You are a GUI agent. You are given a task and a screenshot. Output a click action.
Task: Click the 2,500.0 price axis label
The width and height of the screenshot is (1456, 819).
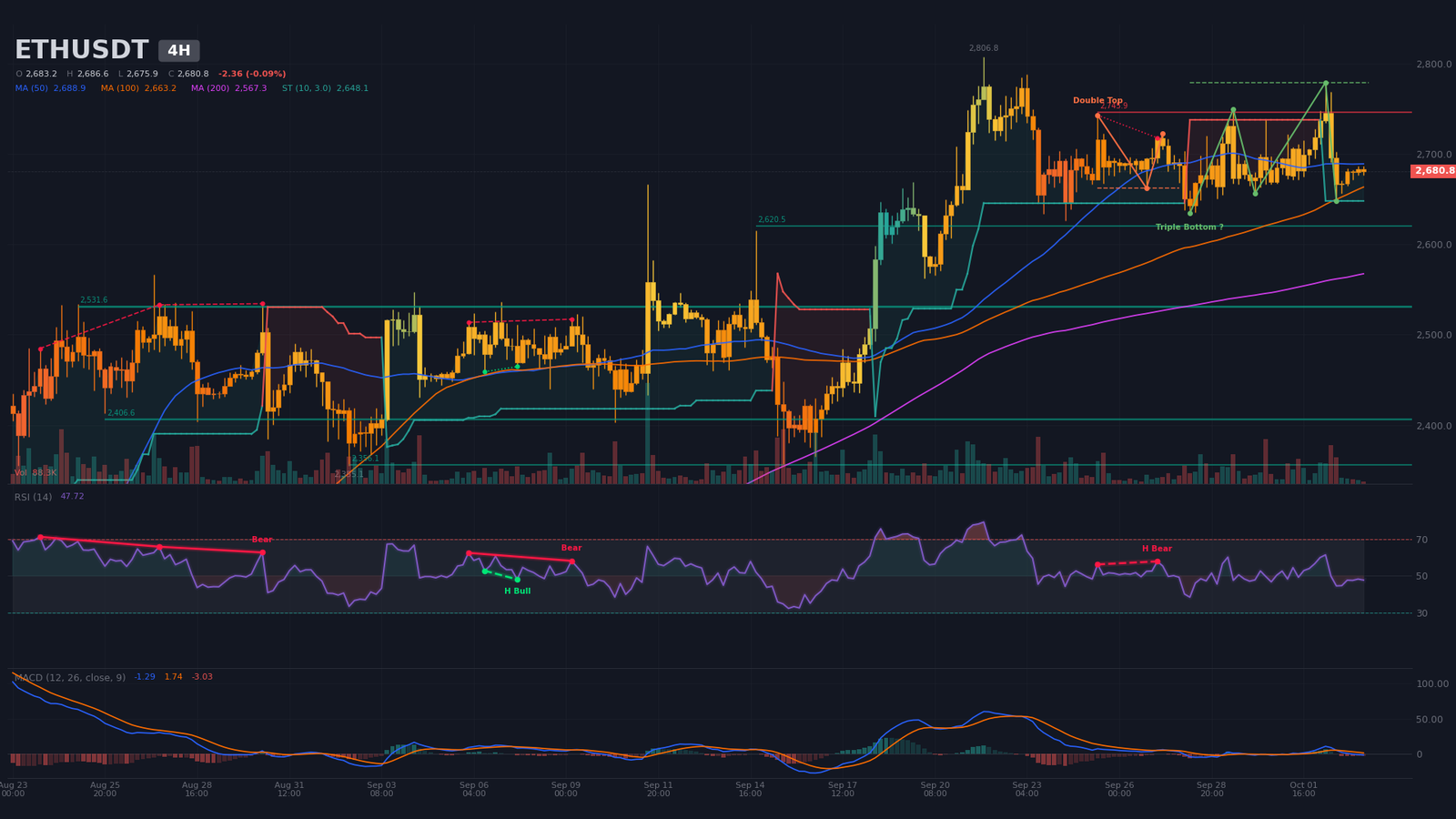pos(1434,336)
